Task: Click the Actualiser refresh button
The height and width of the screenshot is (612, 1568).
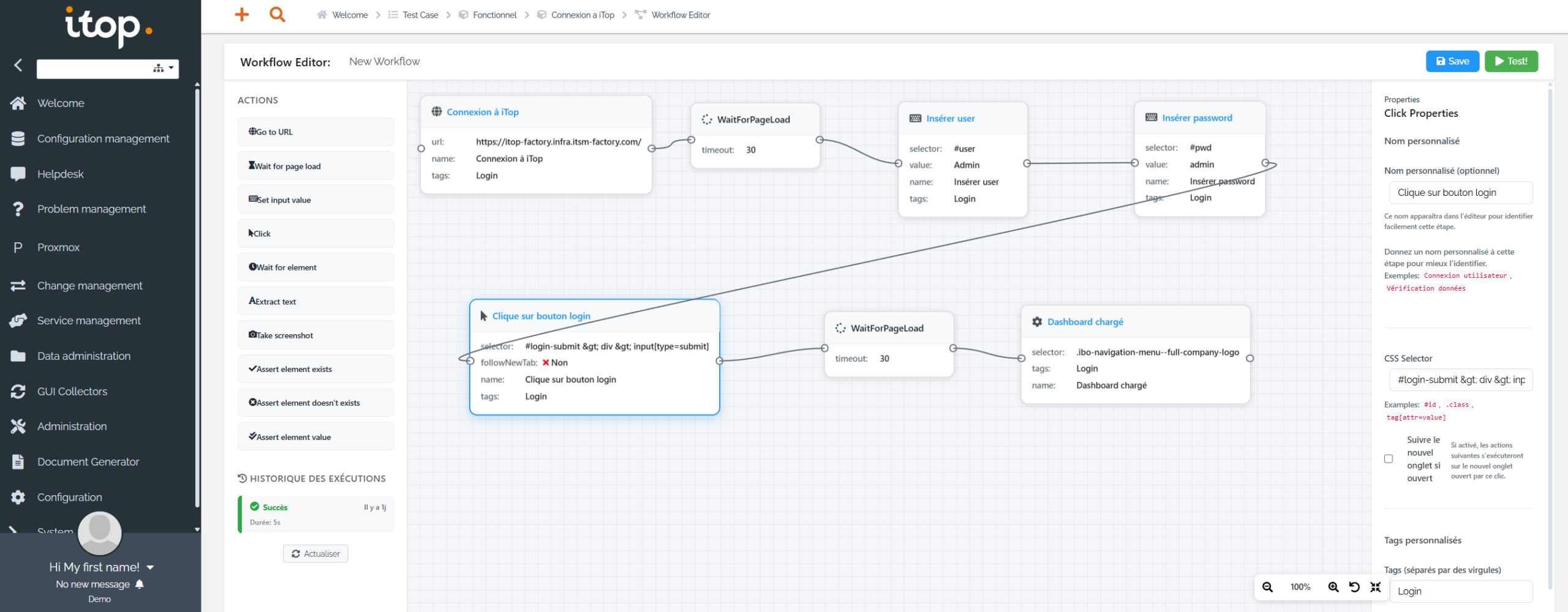Action: point(315,553)
